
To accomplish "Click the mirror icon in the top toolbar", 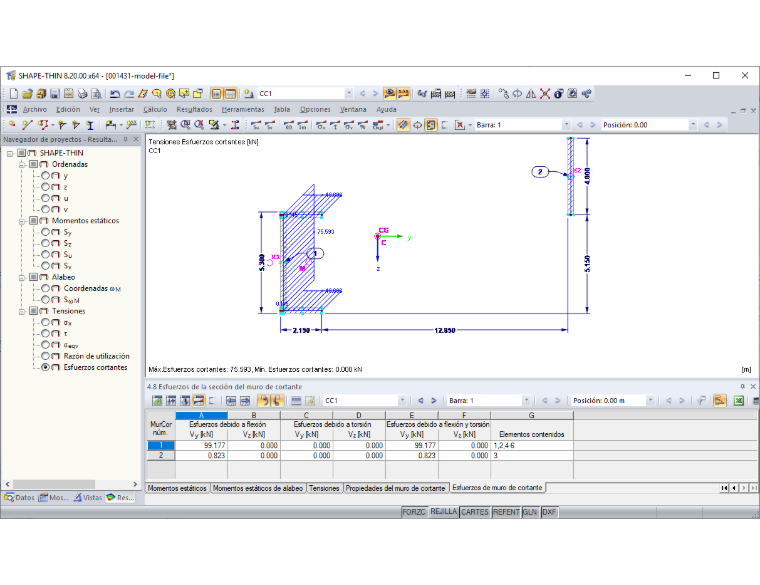I will pos(531,94).
